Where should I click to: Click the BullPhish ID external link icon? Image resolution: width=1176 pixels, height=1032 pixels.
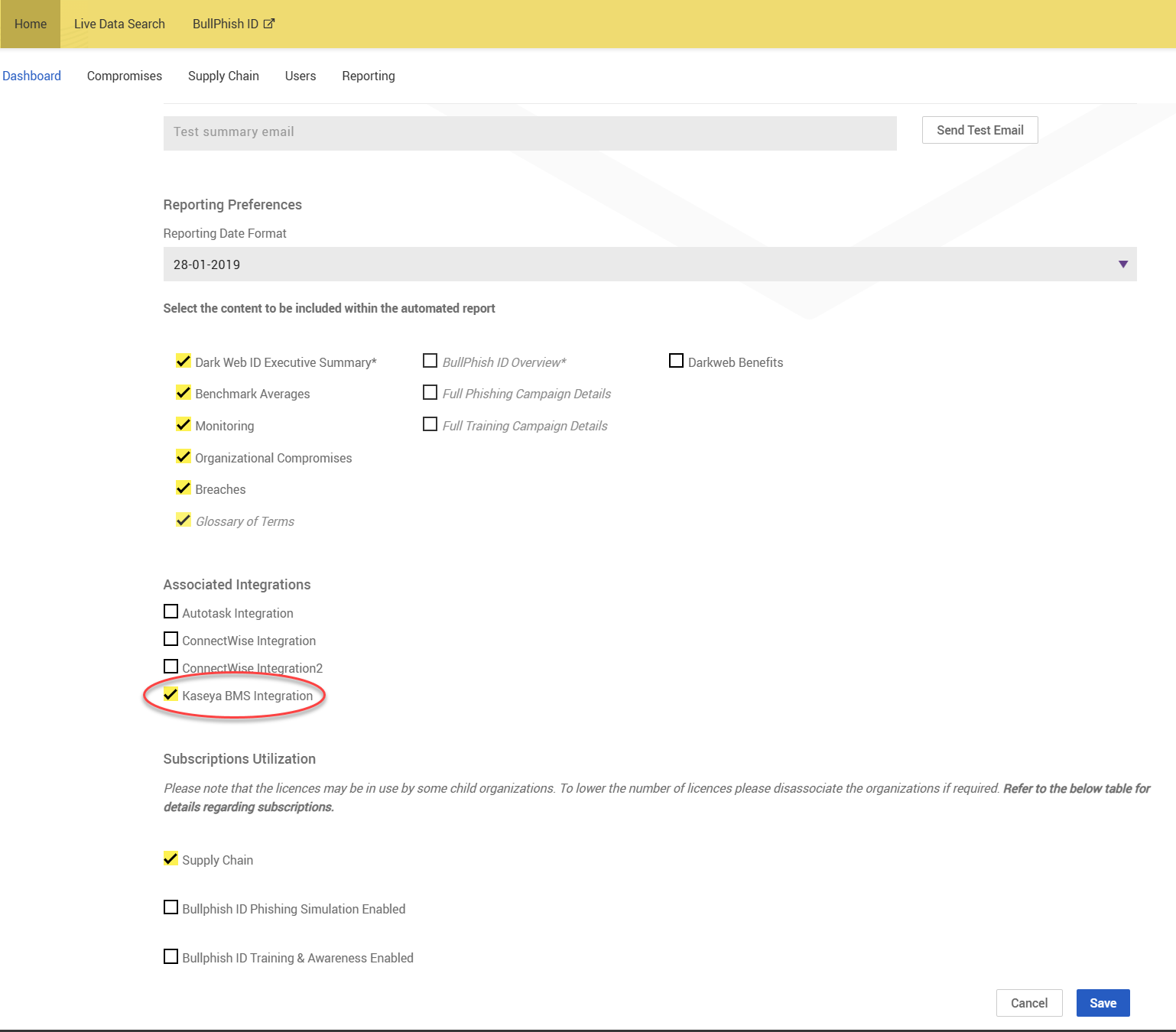[269, 24]
